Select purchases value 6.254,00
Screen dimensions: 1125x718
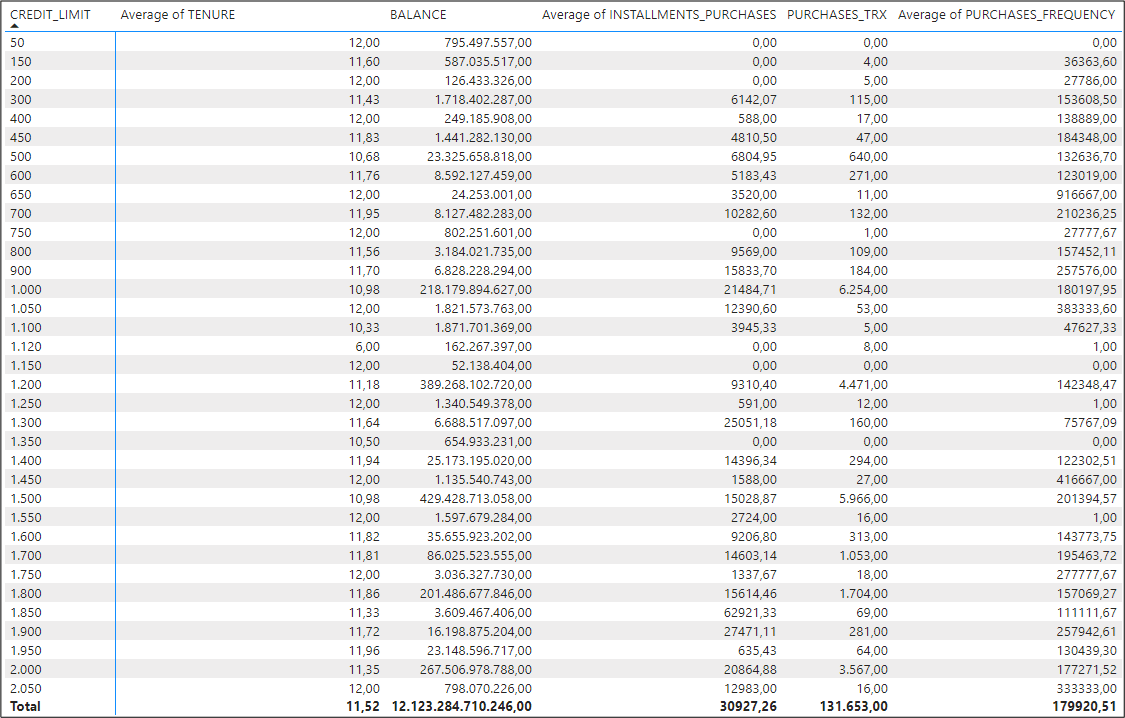[x=862, y=289]
